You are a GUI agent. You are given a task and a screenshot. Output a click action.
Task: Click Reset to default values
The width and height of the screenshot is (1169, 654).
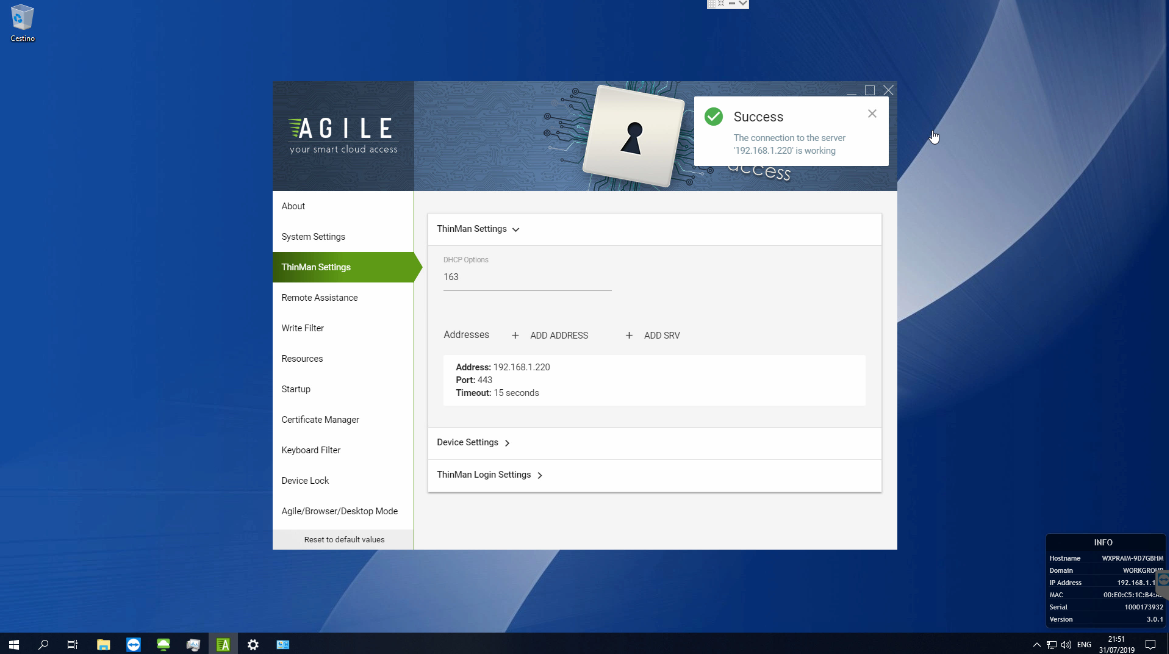click(343, 539)
